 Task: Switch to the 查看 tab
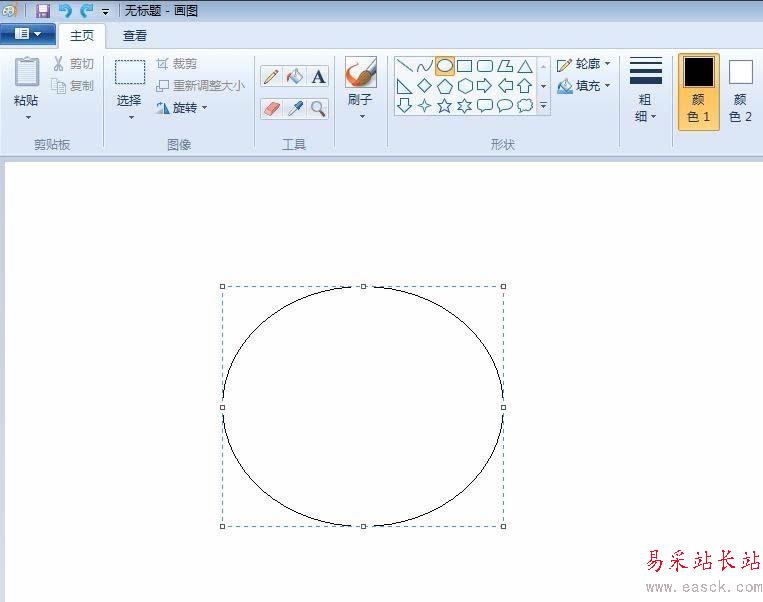click(x=135, y=36)
